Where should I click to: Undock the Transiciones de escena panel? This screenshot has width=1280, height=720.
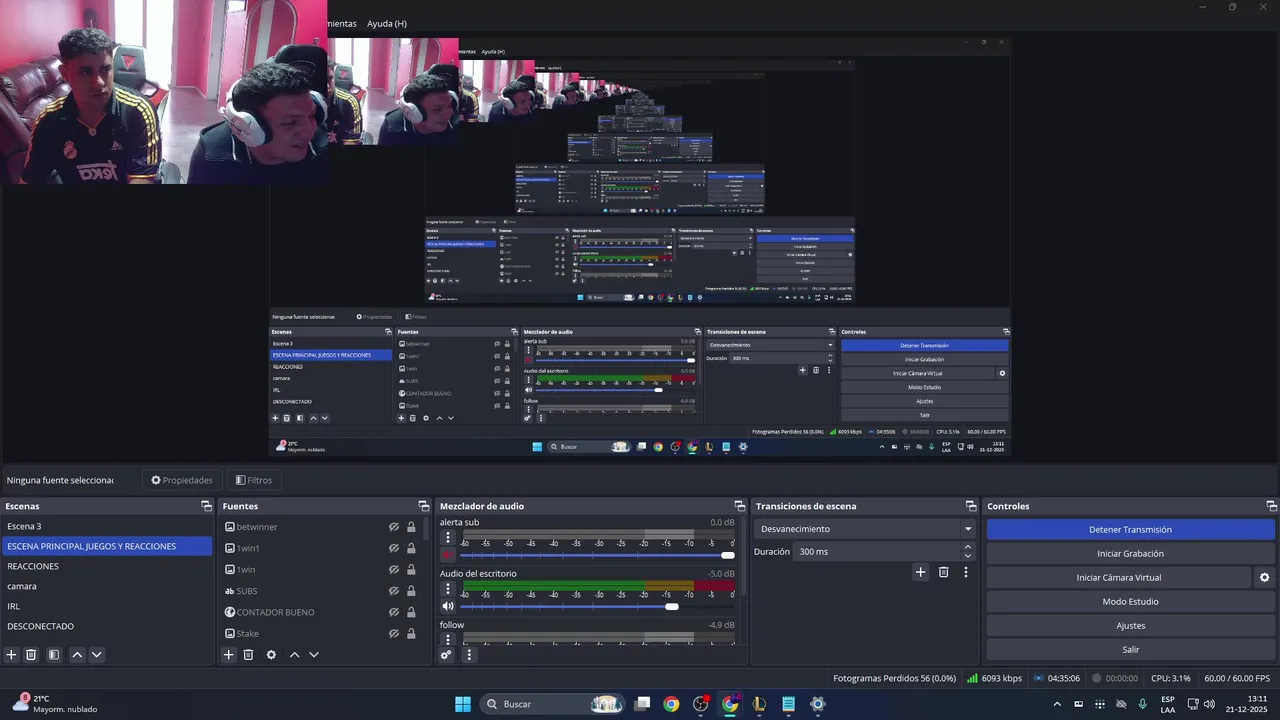[970, 506]
